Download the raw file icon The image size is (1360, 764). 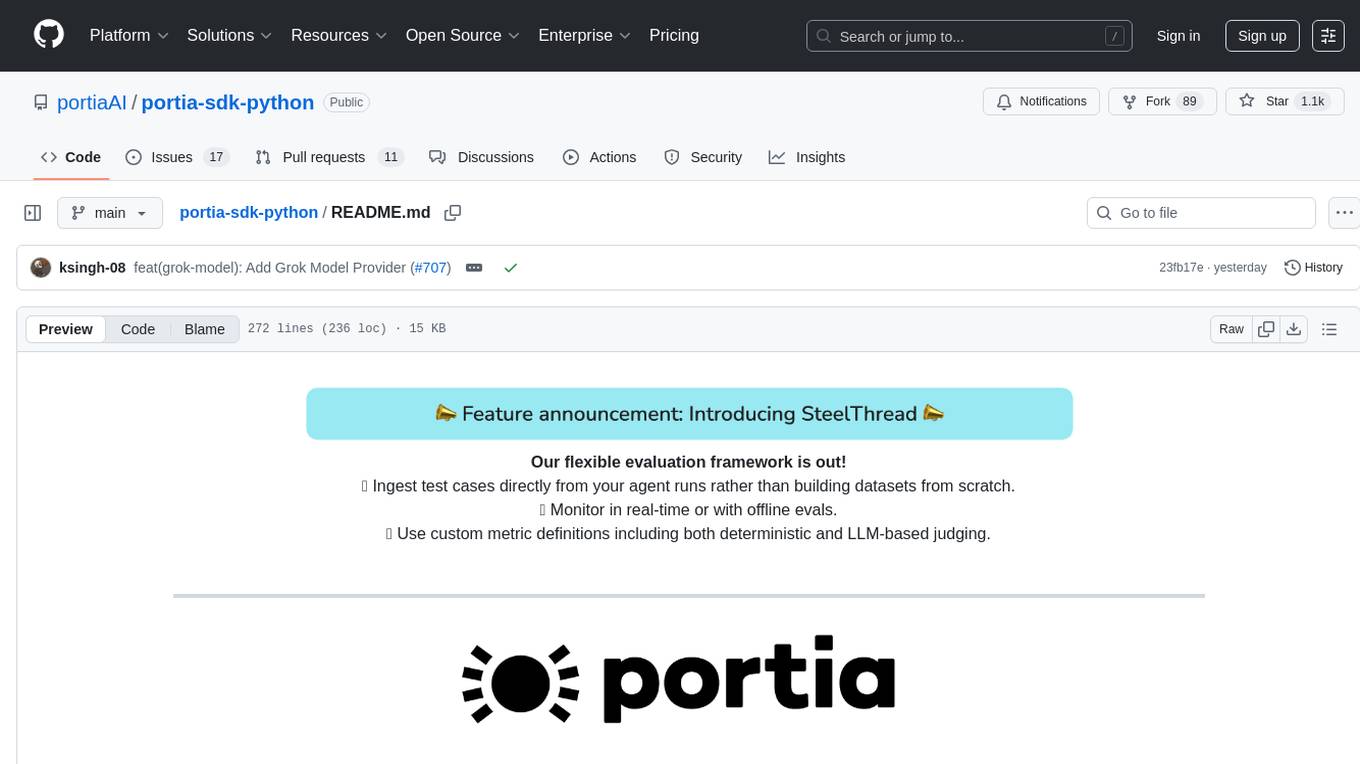point(1293,329)
